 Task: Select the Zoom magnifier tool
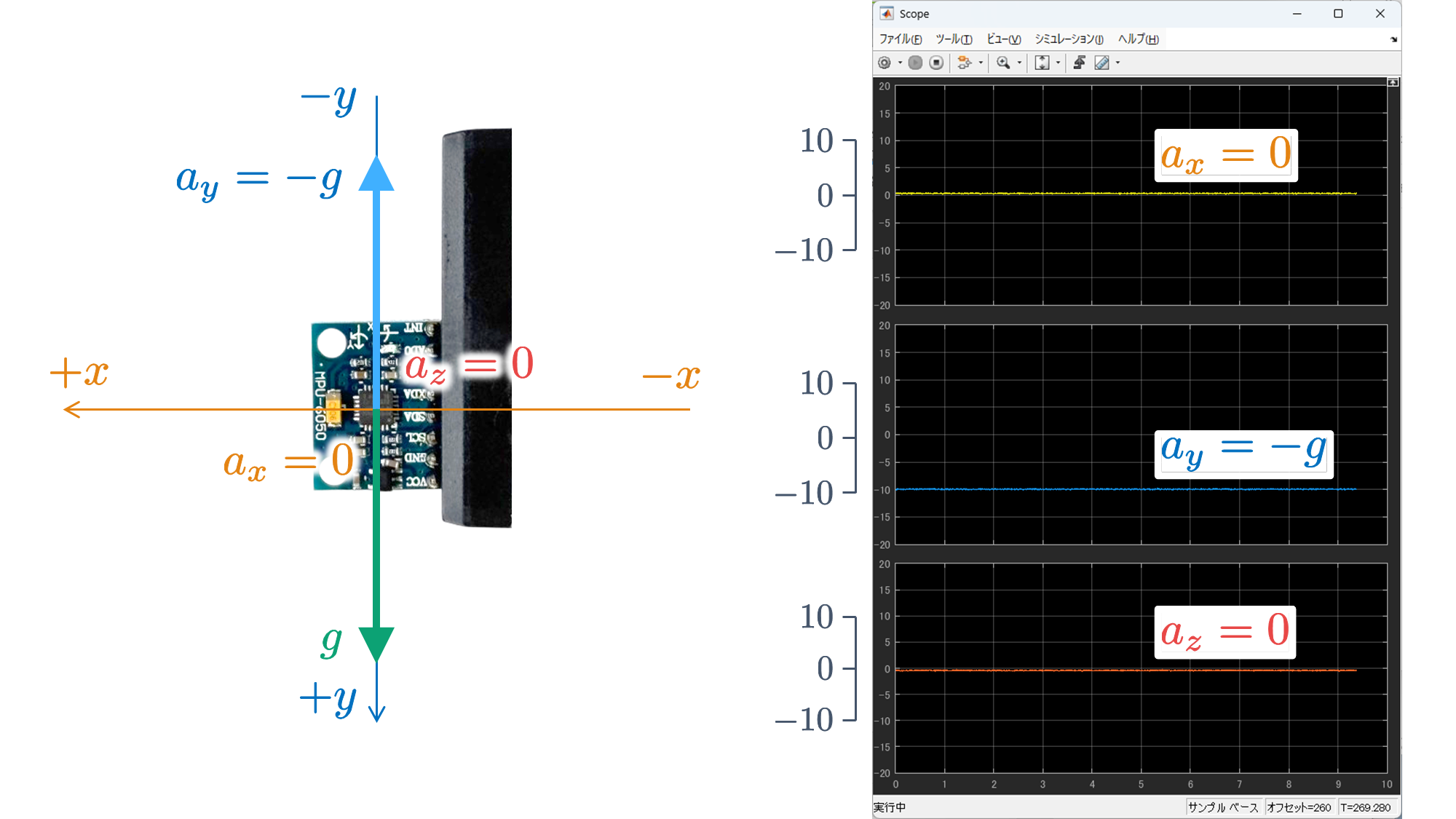click(x=1003, y=63)
